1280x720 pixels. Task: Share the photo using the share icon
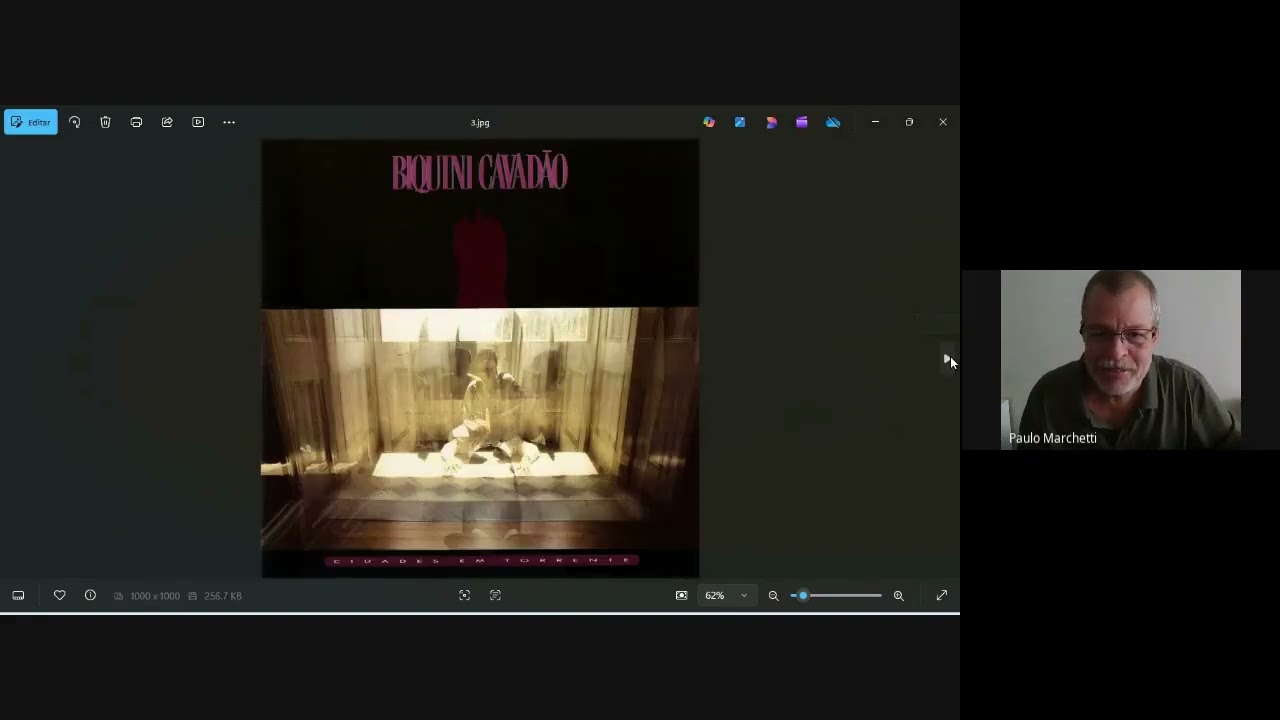(167, 122)
